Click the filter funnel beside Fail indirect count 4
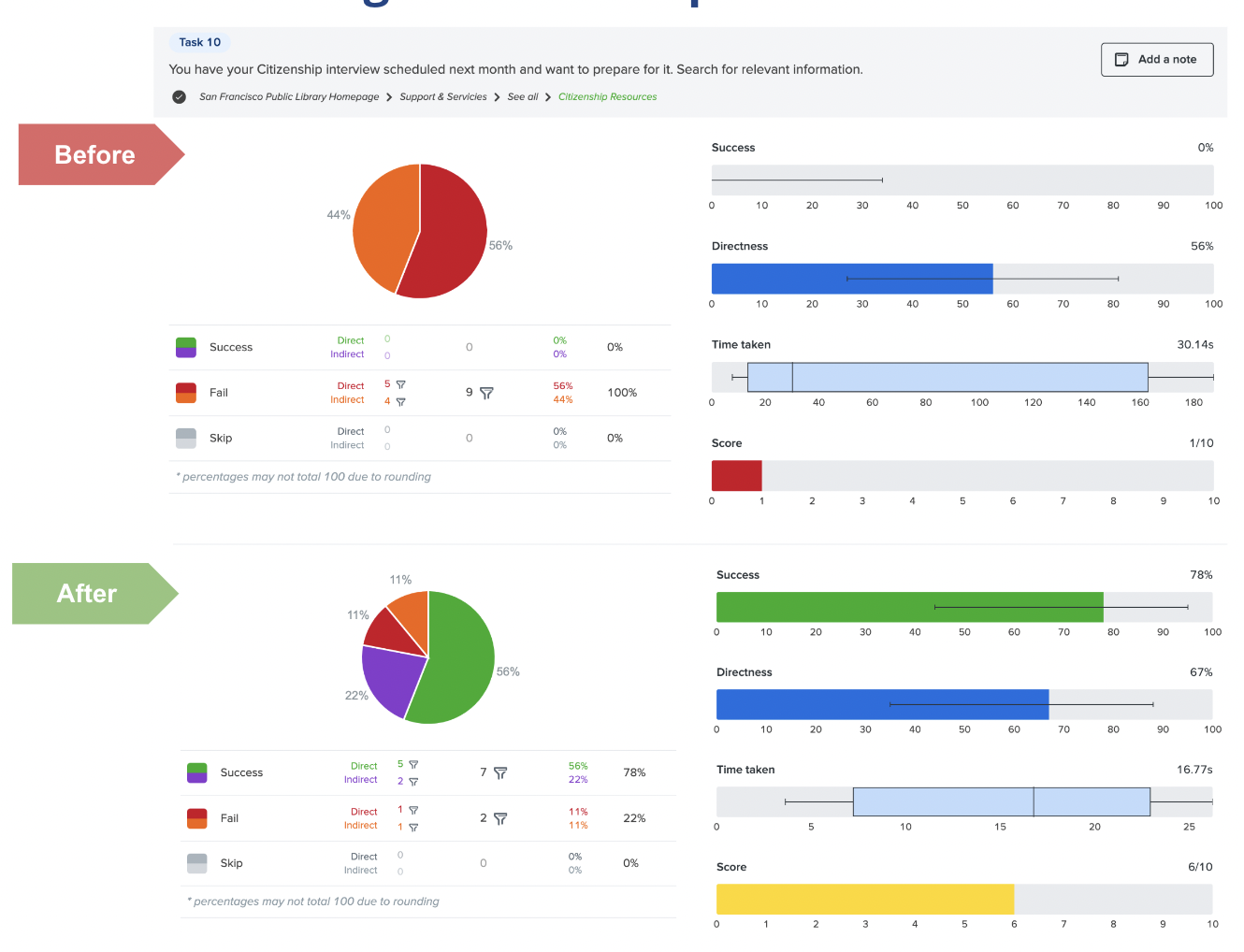This screenshot has width=1244, height=952. tap(403, 400)
